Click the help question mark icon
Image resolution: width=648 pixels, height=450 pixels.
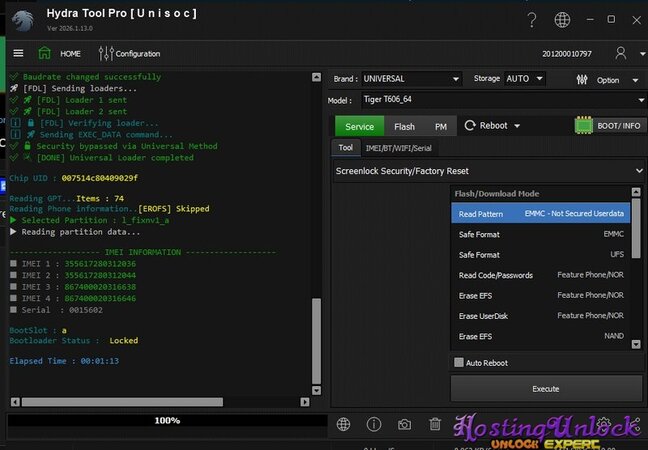click(531, 19)
